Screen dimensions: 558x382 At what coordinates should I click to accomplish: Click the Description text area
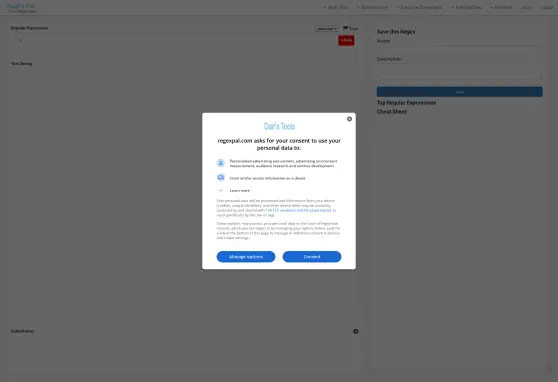coord(459,72)
